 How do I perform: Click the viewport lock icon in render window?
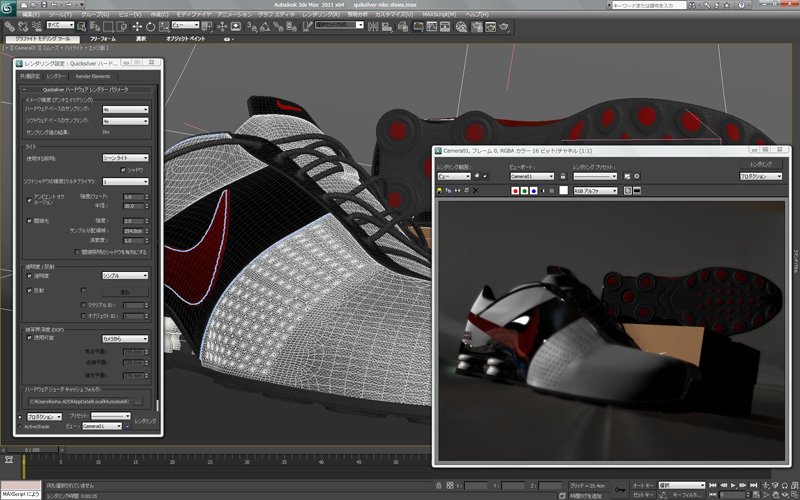pyautogui.click(x=563, y=176)
